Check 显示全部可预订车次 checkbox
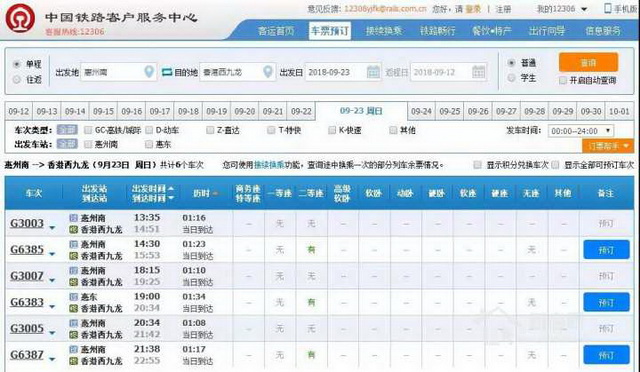The image size is (640, 372). 555,165
